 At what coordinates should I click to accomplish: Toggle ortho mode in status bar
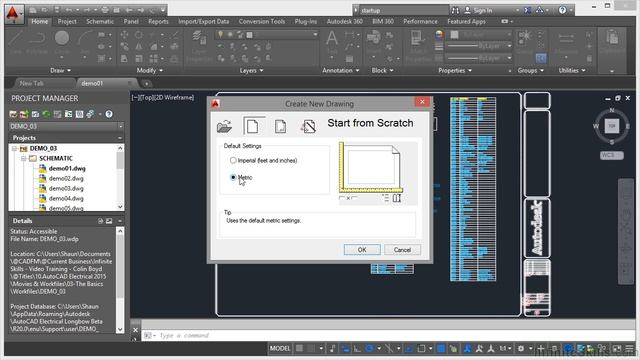click(x=357, y=349)
